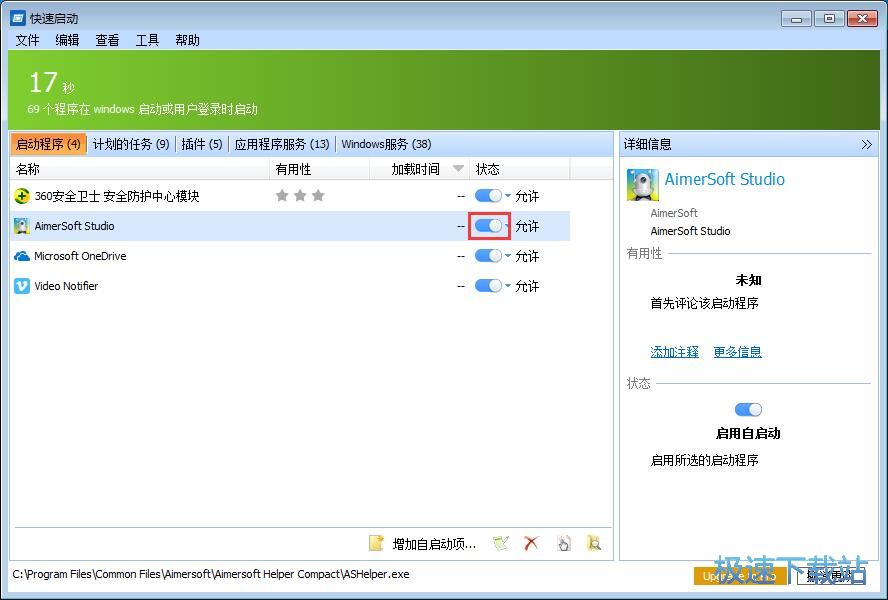Open status dropdown arrow for 360安全卫士
The image size is (888, 600).
(507, 196)
